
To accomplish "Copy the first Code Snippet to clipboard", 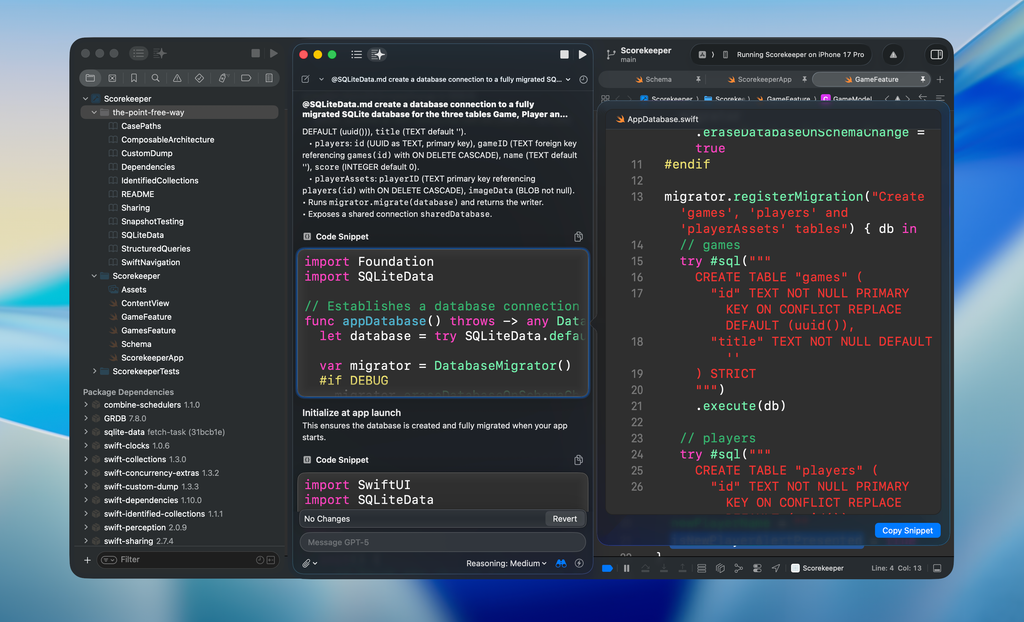I will click(x=579, y=237).
